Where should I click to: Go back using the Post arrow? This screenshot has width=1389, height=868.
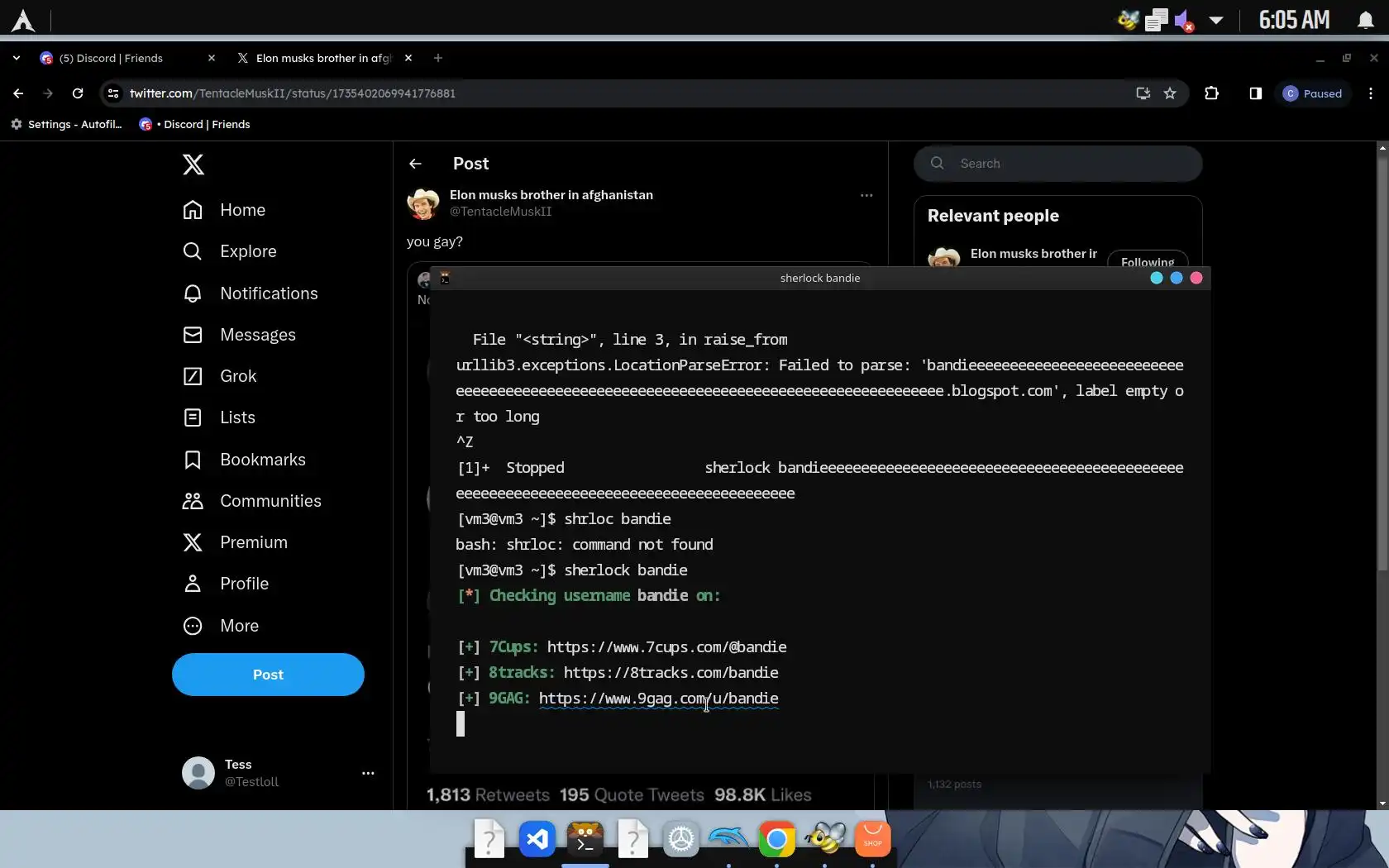(x=415, y=164)
